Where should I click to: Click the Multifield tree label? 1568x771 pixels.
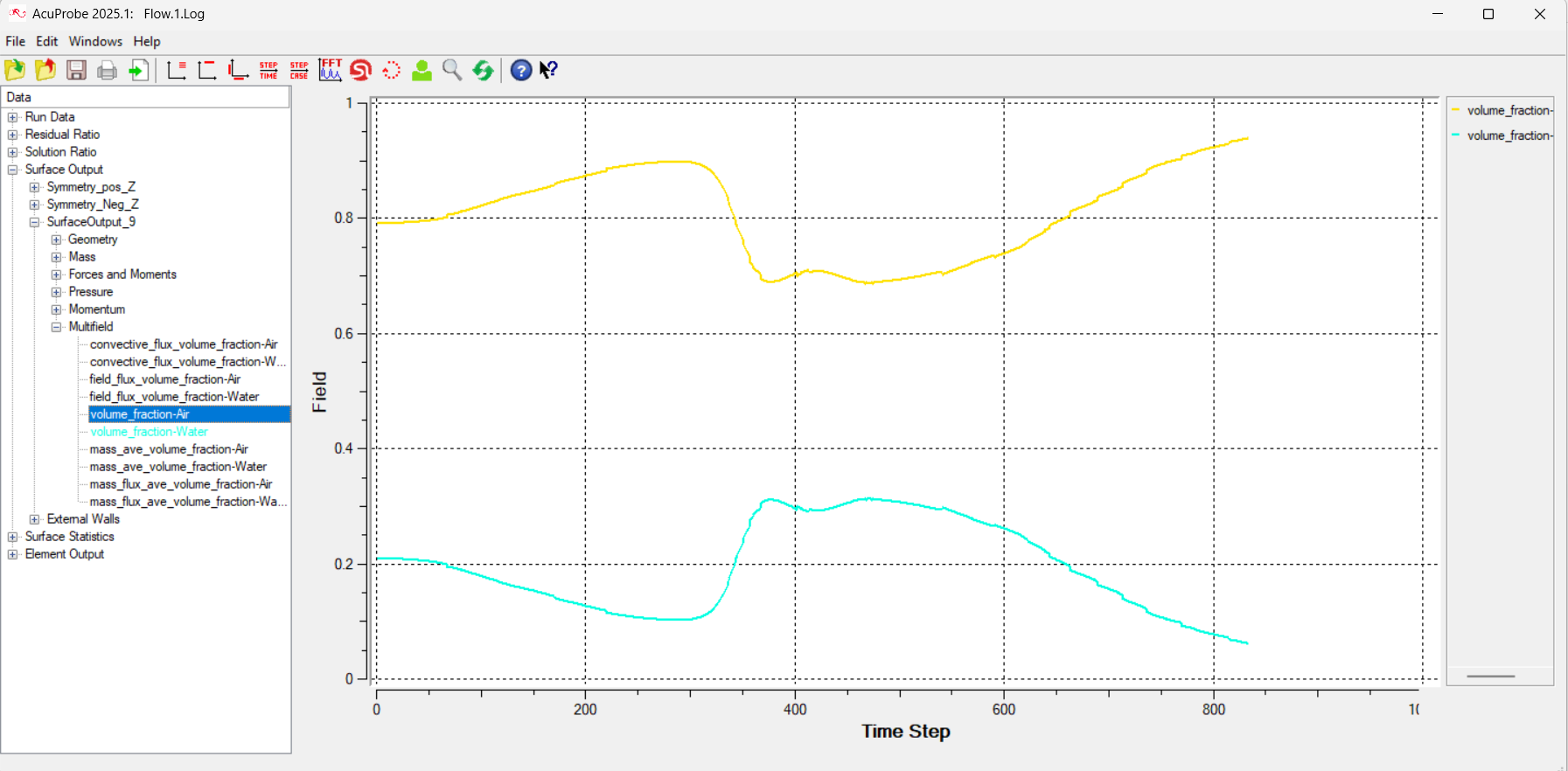tap(91, 327)
